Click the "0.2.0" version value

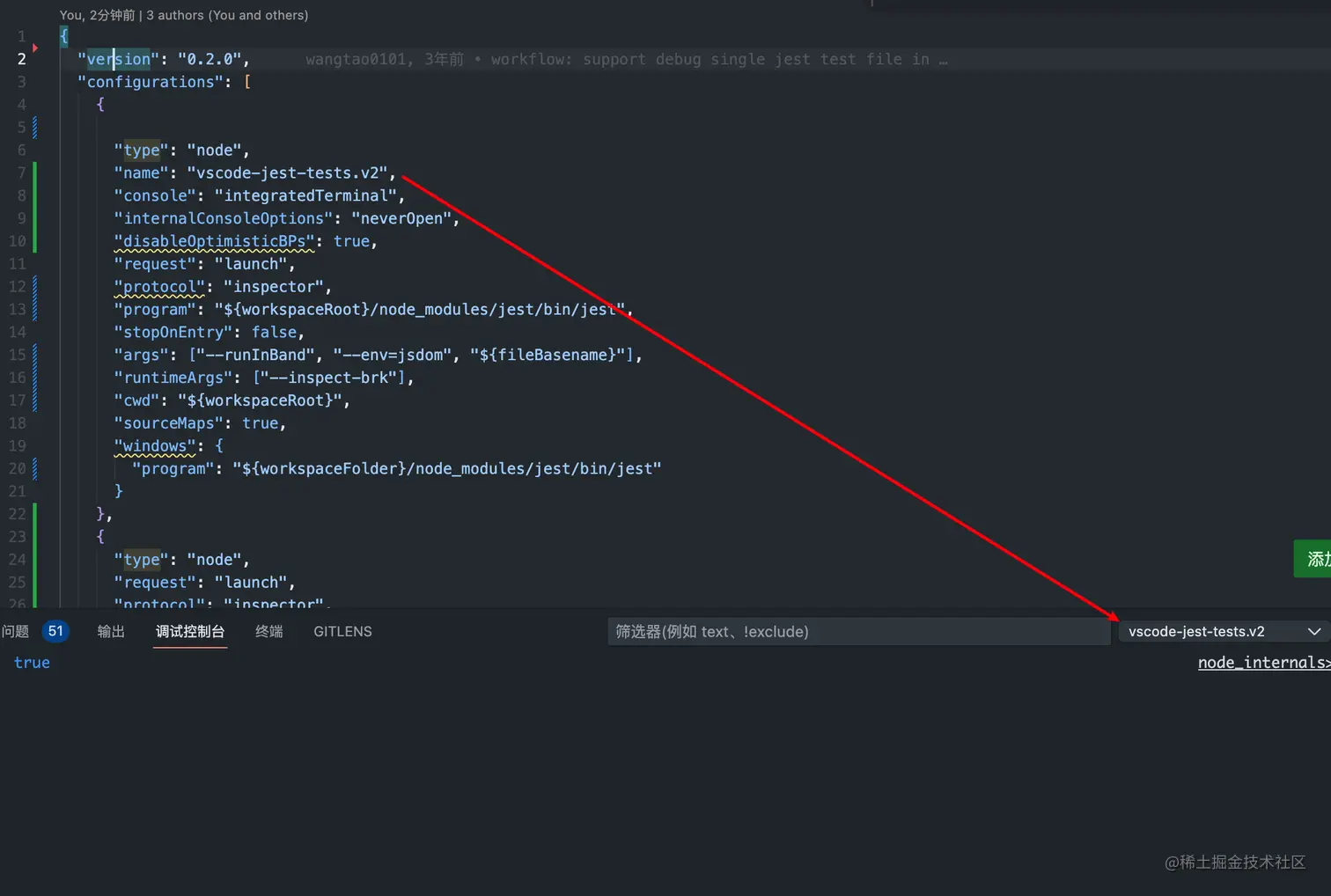point(210,59)
